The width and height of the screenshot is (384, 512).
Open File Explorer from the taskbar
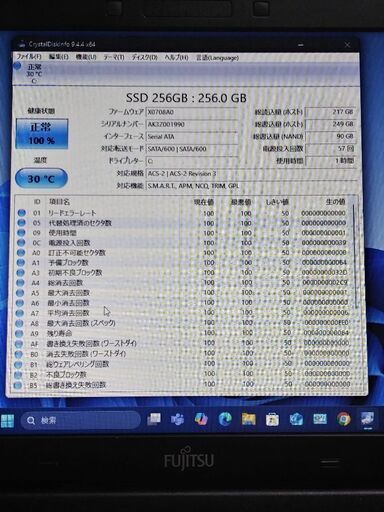pos(249,419)
